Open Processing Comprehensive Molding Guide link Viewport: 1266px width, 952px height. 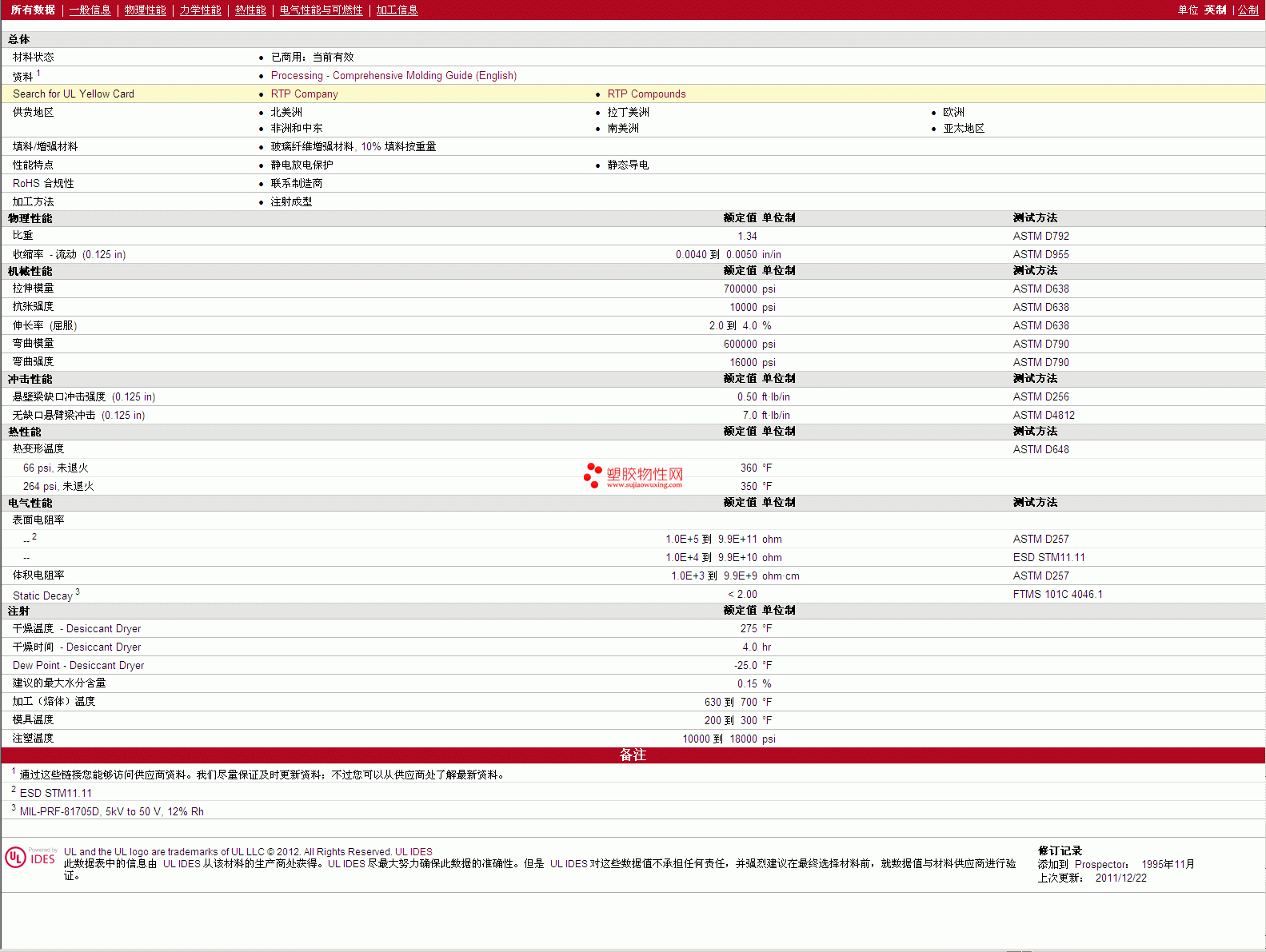point(393,75)
